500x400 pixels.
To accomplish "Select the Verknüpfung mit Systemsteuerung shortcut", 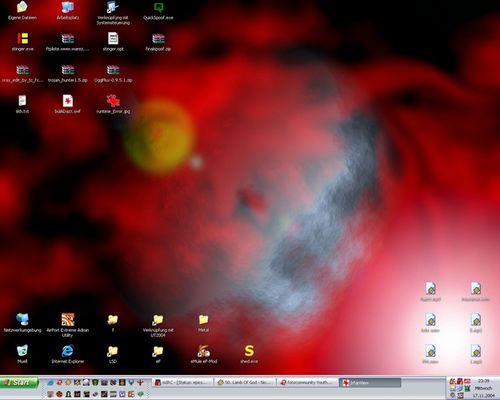I will (x=113, y=13).
